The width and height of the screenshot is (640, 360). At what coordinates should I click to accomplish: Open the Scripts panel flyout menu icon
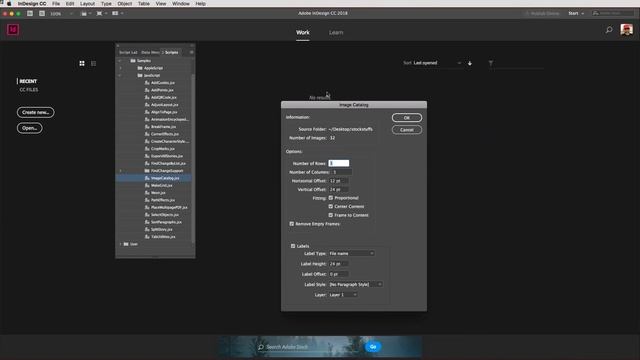pyautogui.click(x=191, y=52)
